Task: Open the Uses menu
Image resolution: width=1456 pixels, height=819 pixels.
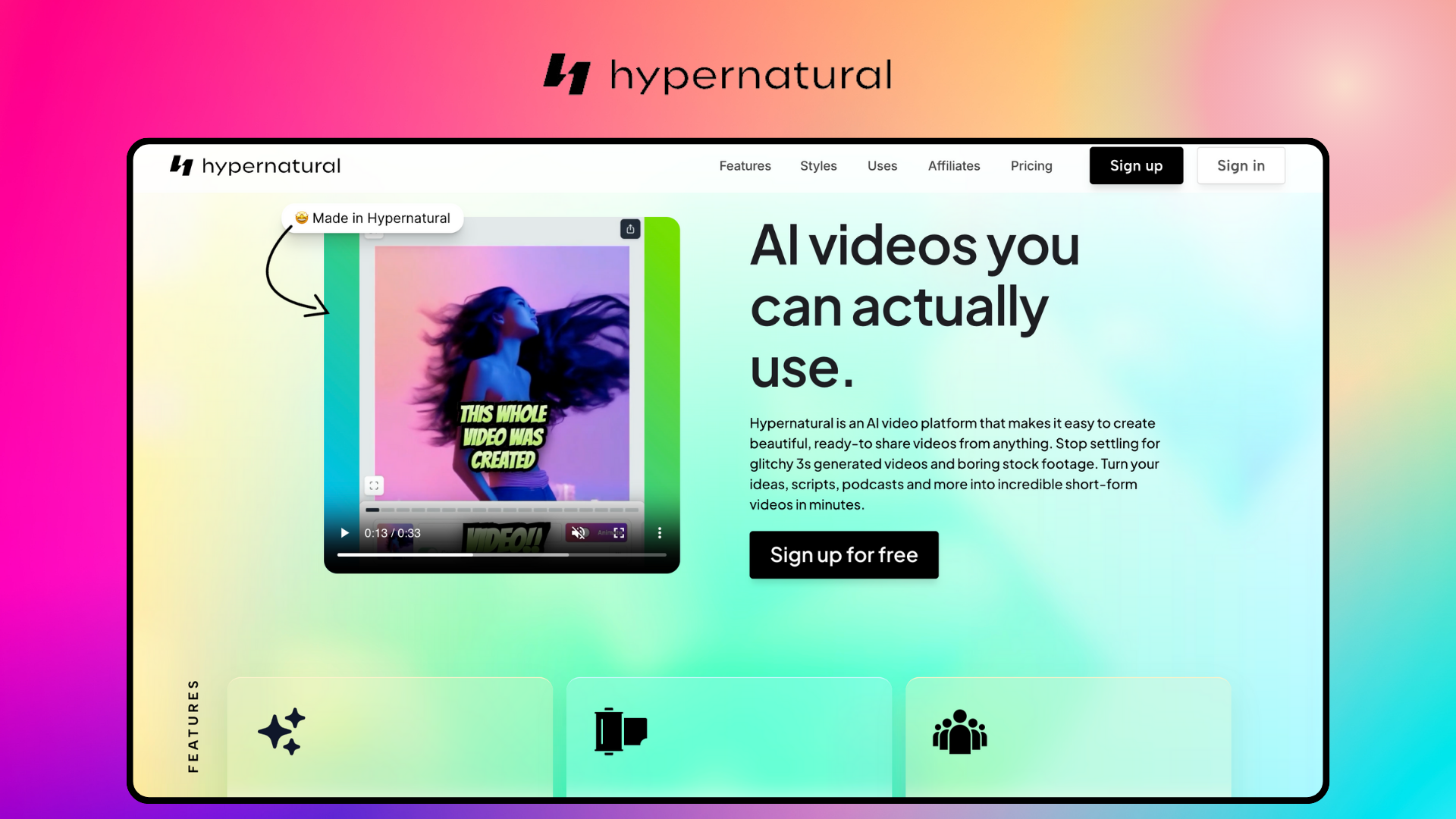Action: coord(882,165)
